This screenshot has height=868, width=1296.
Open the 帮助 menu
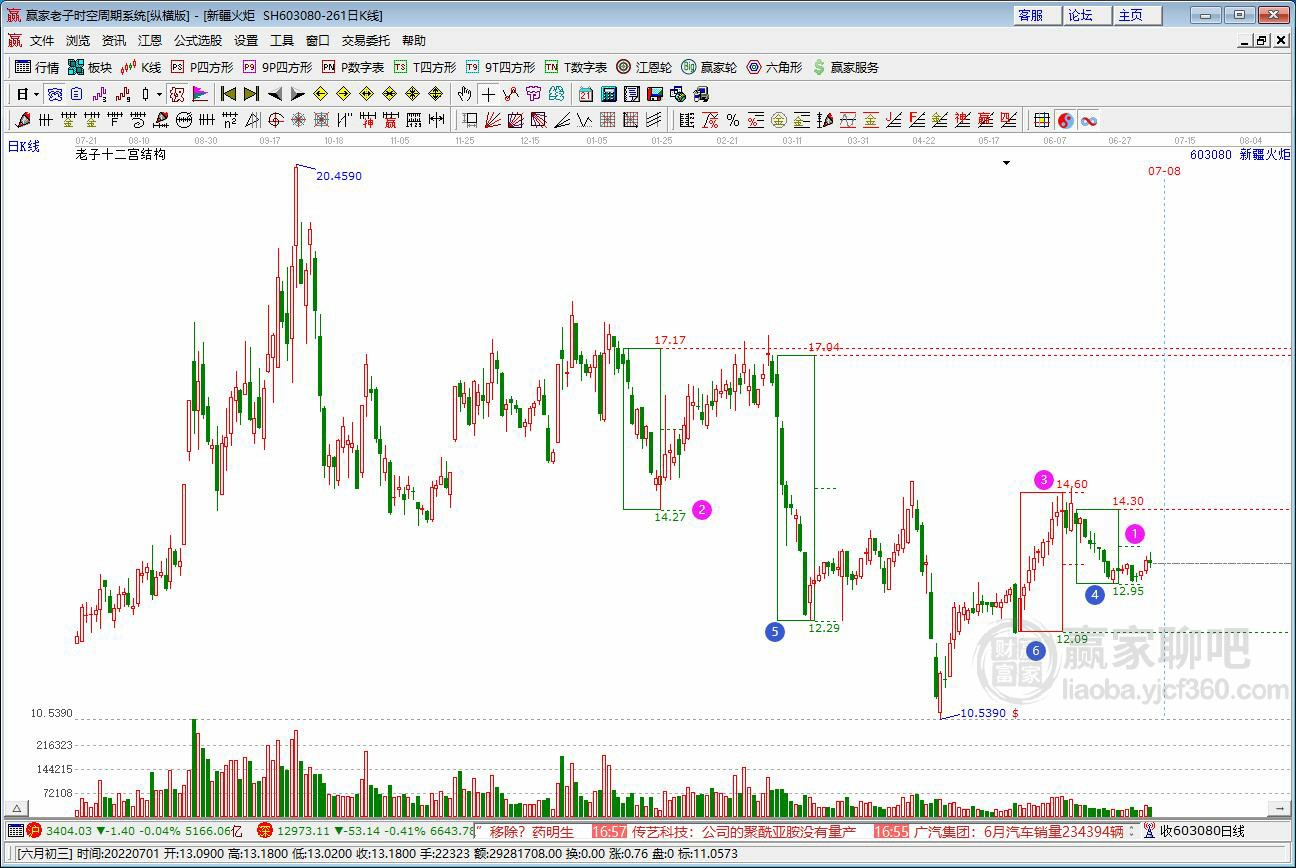(x=414, y=41)
